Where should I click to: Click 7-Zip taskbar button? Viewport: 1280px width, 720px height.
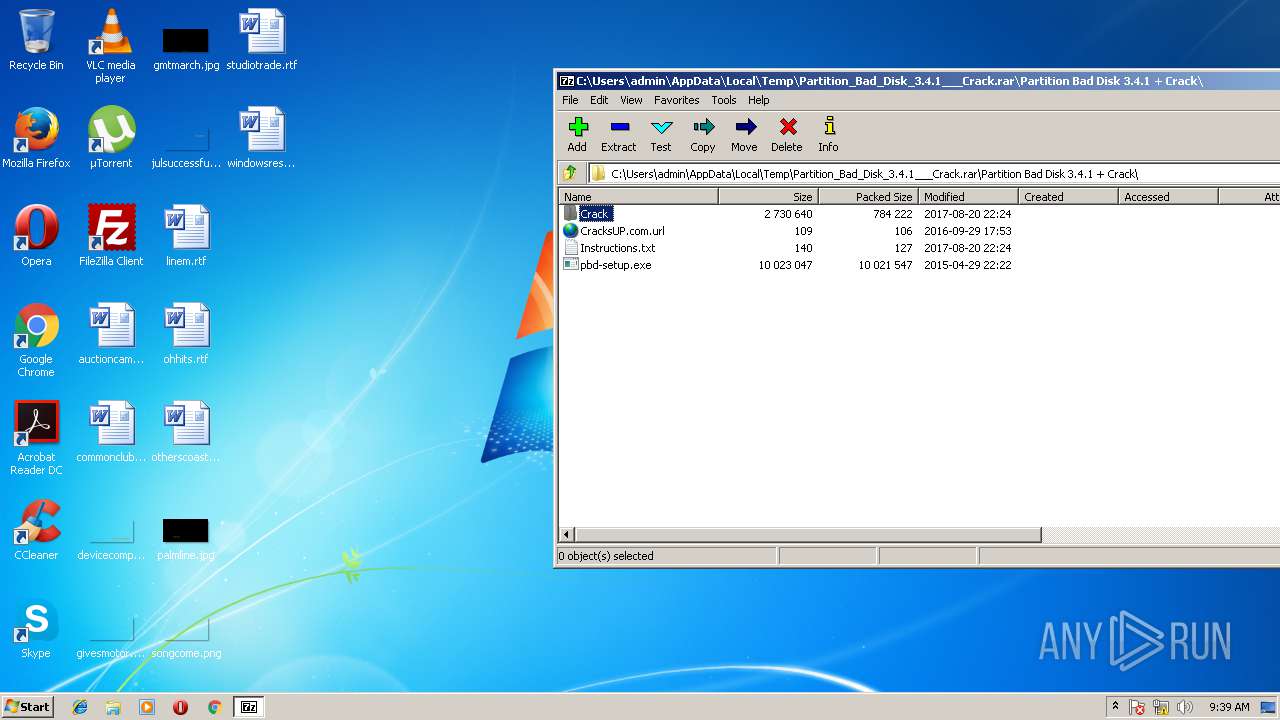(x=248, y=707)
